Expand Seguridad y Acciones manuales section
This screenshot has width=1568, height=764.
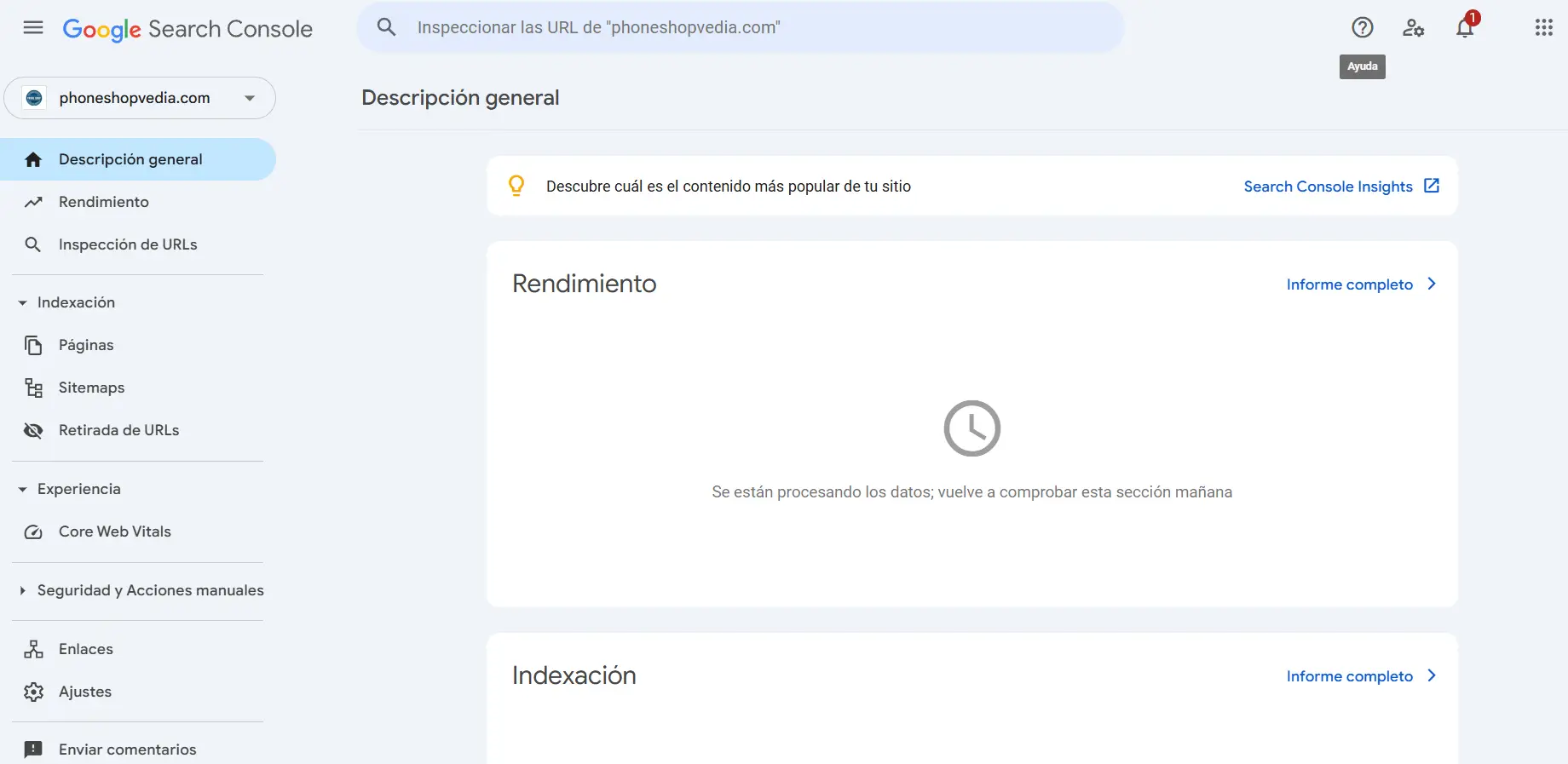pyautogui.click(x=22, y=590)
